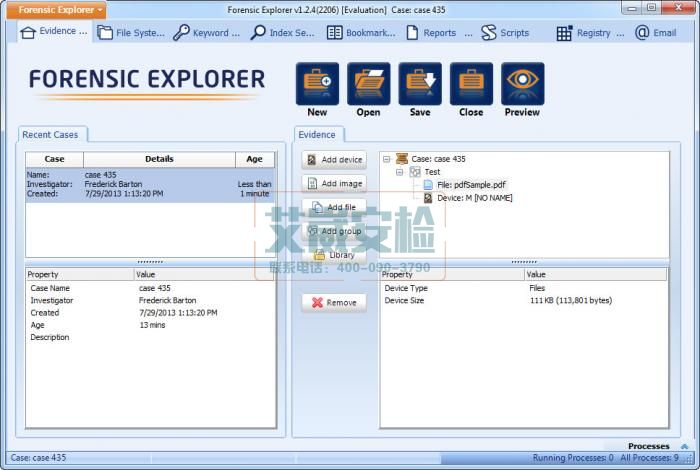Switch to the Evidence module tab
Viewport: 700px width, 470px height.
coord(54,32)
